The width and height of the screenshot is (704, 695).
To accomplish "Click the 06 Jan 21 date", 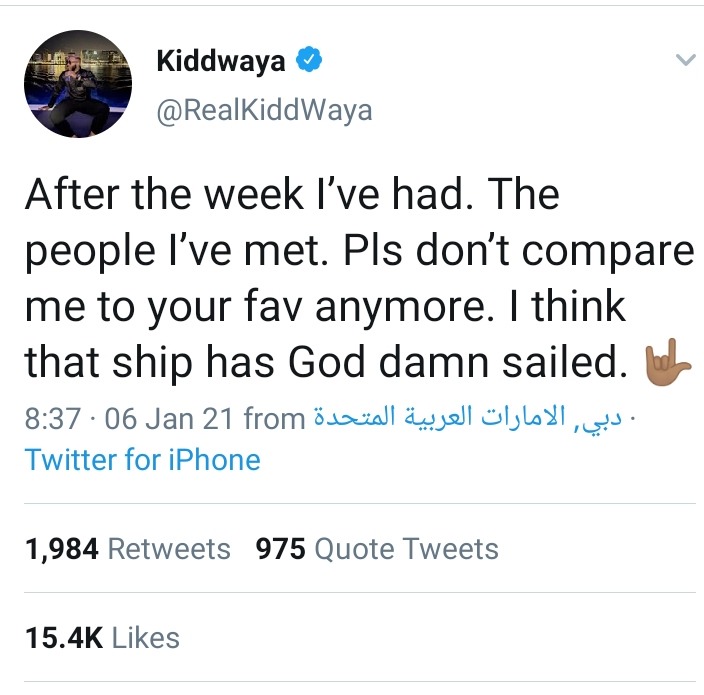I will (x=169, y=418).
